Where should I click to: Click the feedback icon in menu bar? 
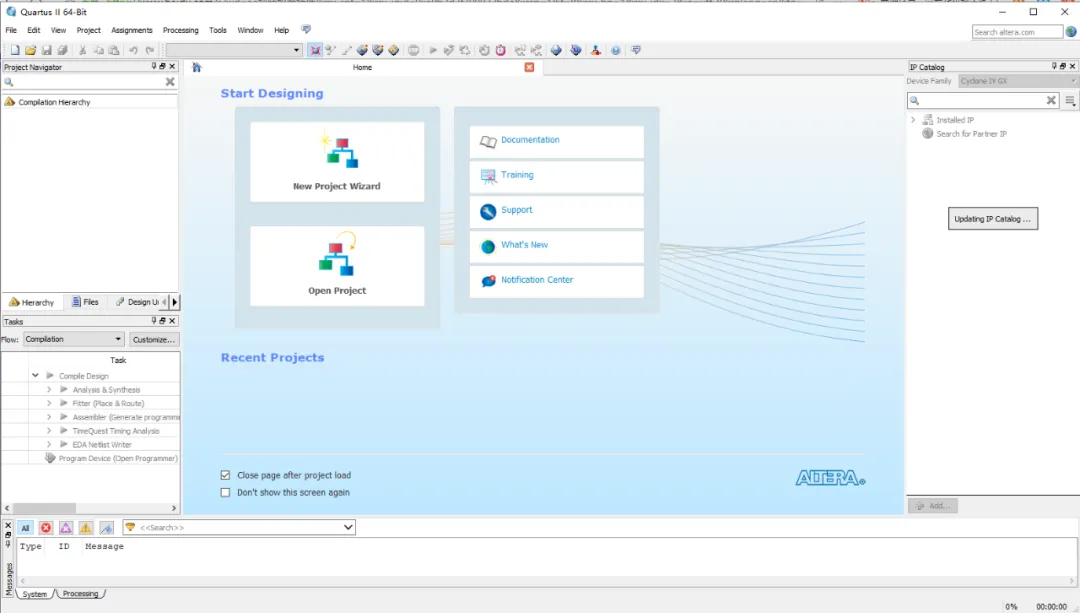pos(306,30)
